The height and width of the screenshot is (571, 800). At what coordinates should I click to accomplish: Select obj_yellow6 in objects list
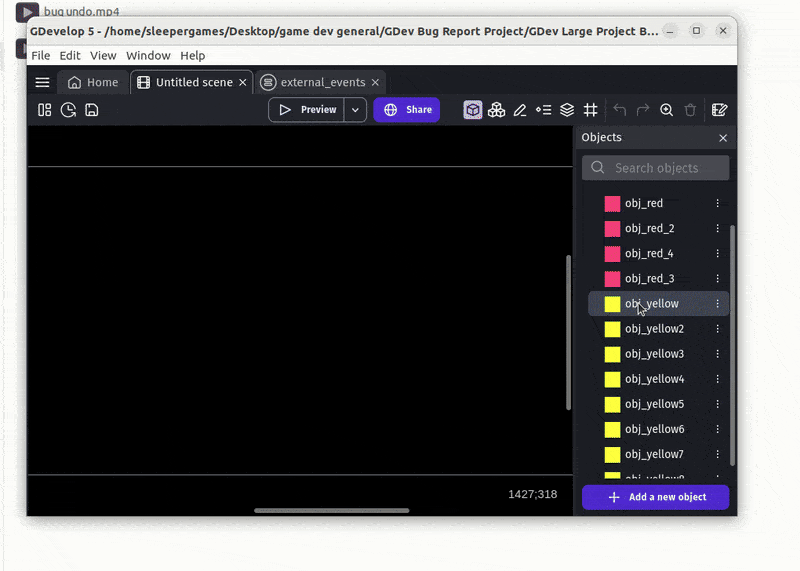[x=659, y=429]
